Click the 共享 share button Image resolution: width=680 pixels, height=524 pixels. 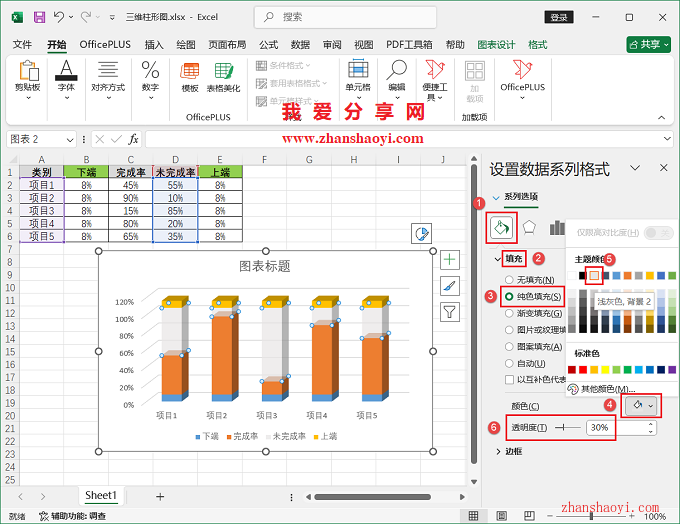pyautogui.click(x=648, y=45)
